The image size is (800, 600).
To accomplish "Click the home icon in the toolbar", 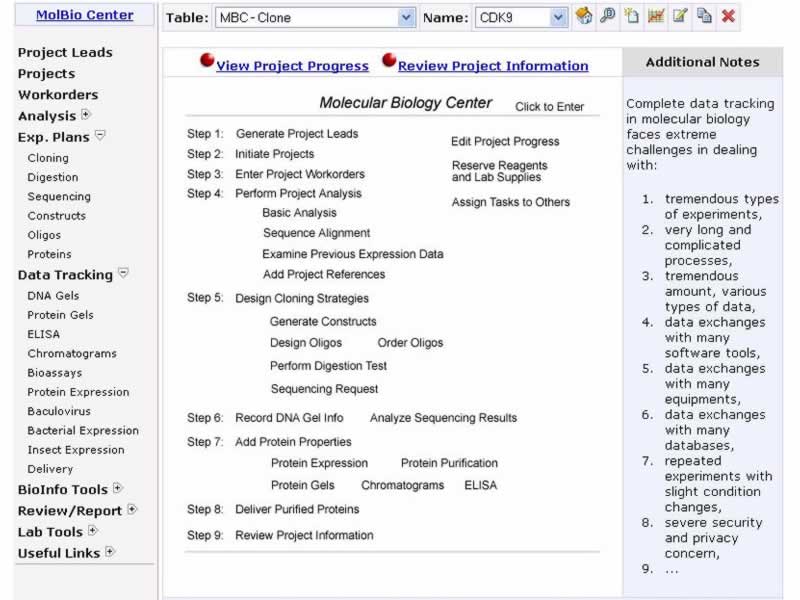I will click(x=584, y=16).
